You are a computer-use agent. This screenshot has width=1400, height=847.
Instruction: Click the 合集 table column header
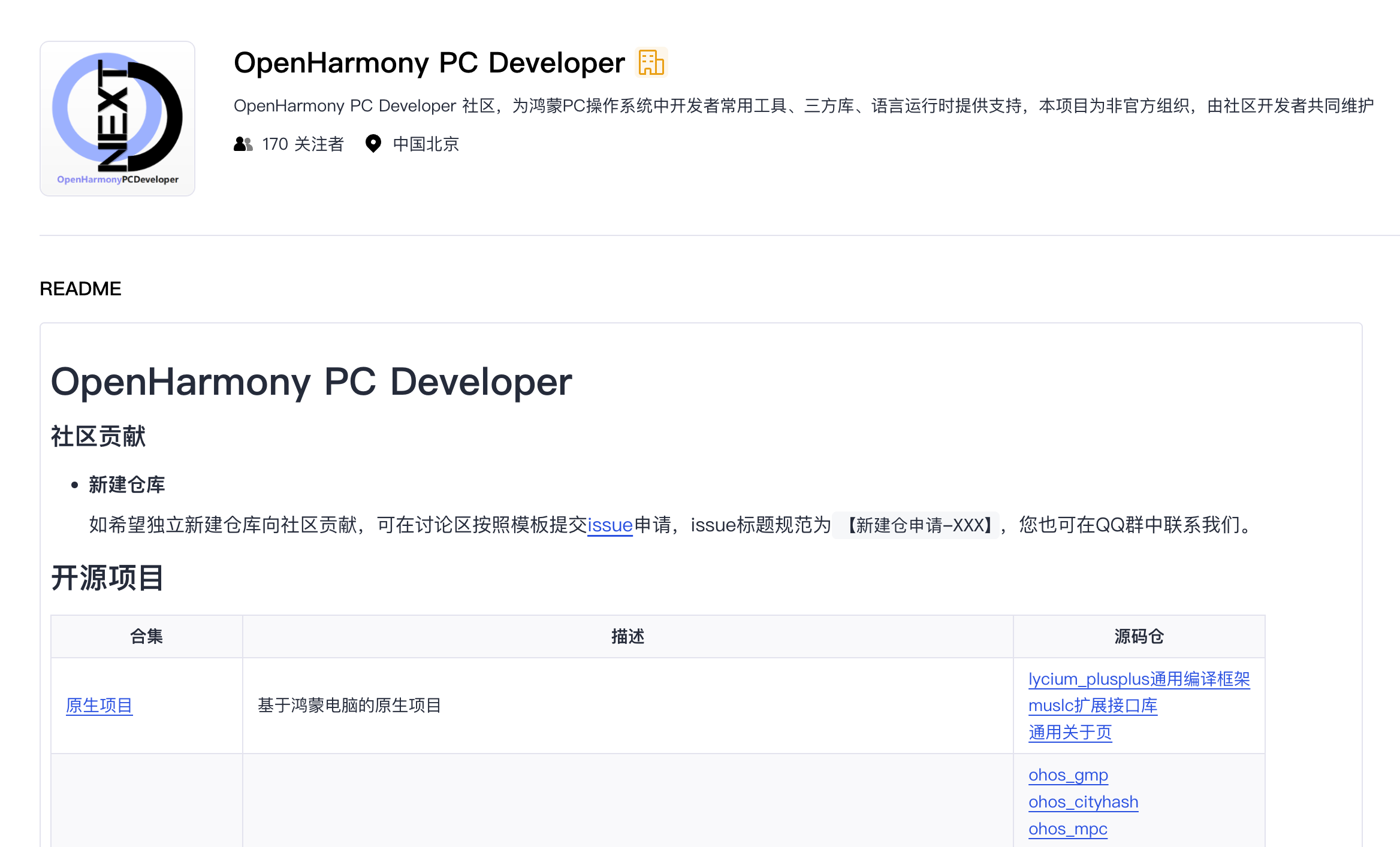point(147,636)
